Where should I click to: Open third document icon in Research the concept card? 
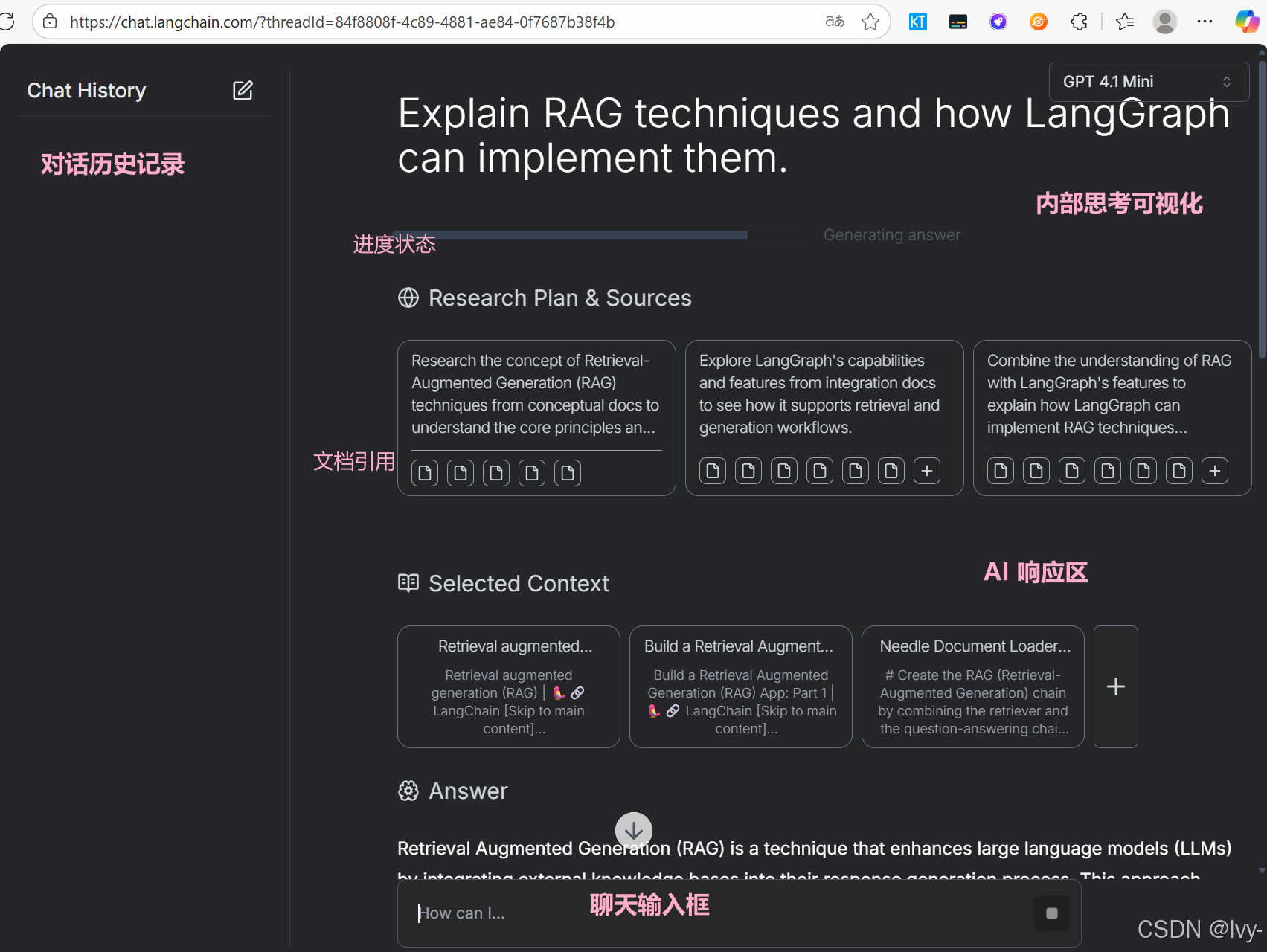point(496,473)
